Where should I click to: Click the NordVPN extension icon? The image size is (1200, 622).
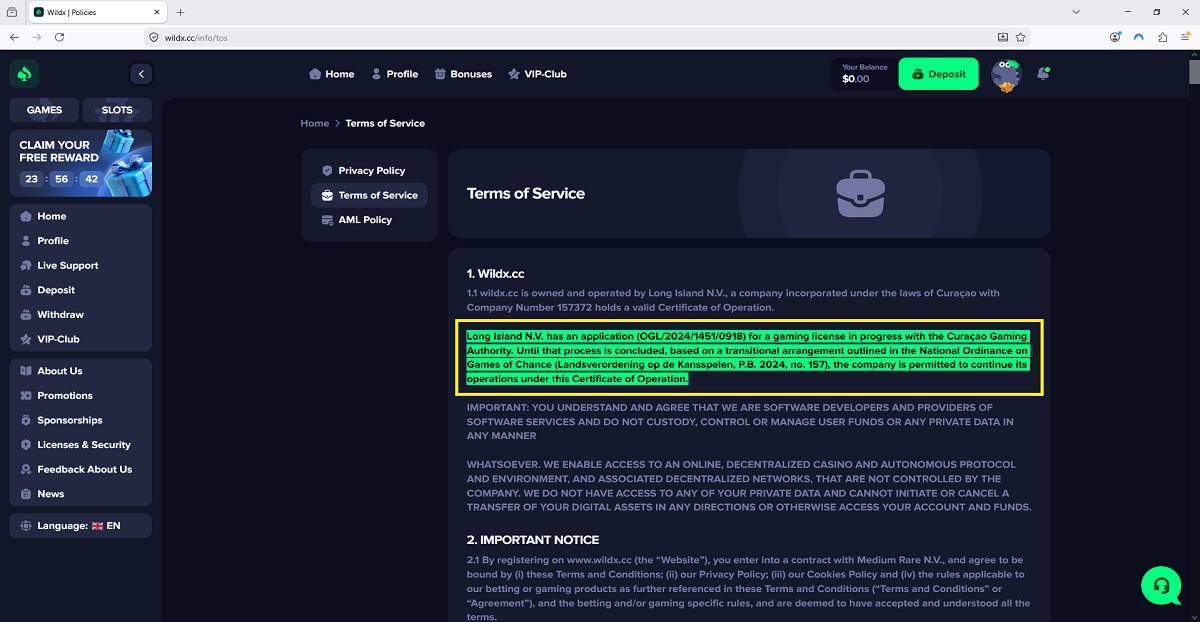pos(1139,37)
